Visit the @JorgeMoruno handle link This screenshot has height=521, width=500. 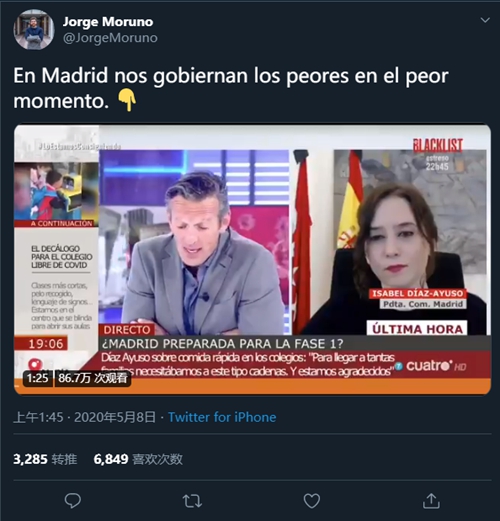pos(110,38)
